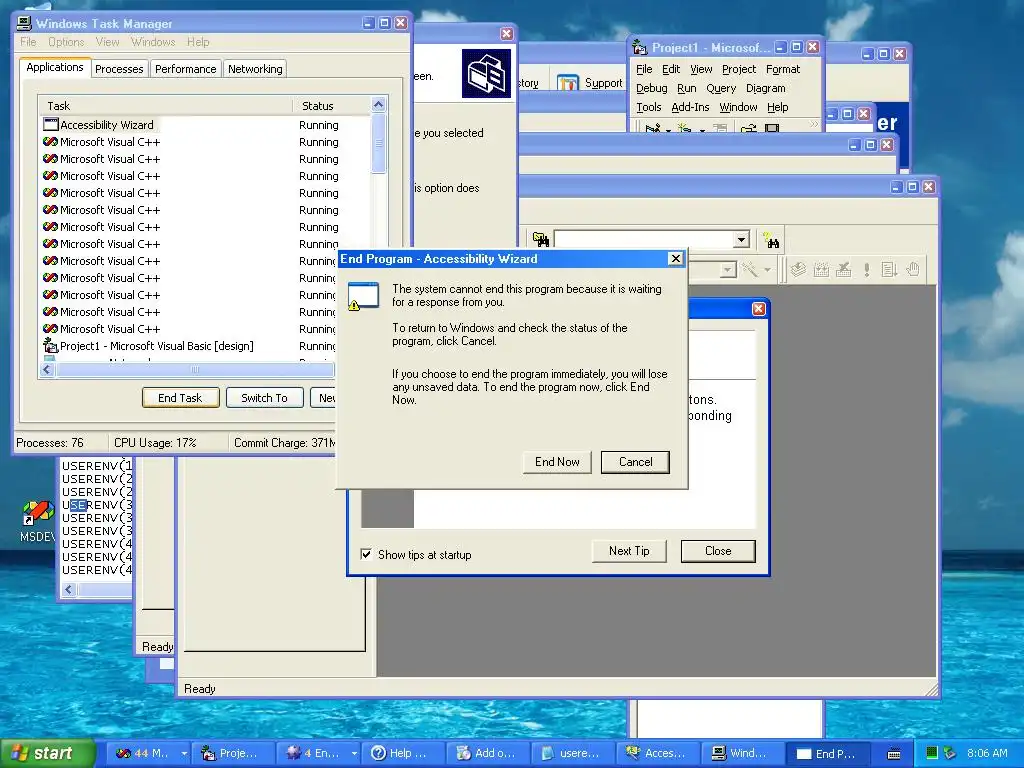Open Visual Basic Project menu

[739, 69]
